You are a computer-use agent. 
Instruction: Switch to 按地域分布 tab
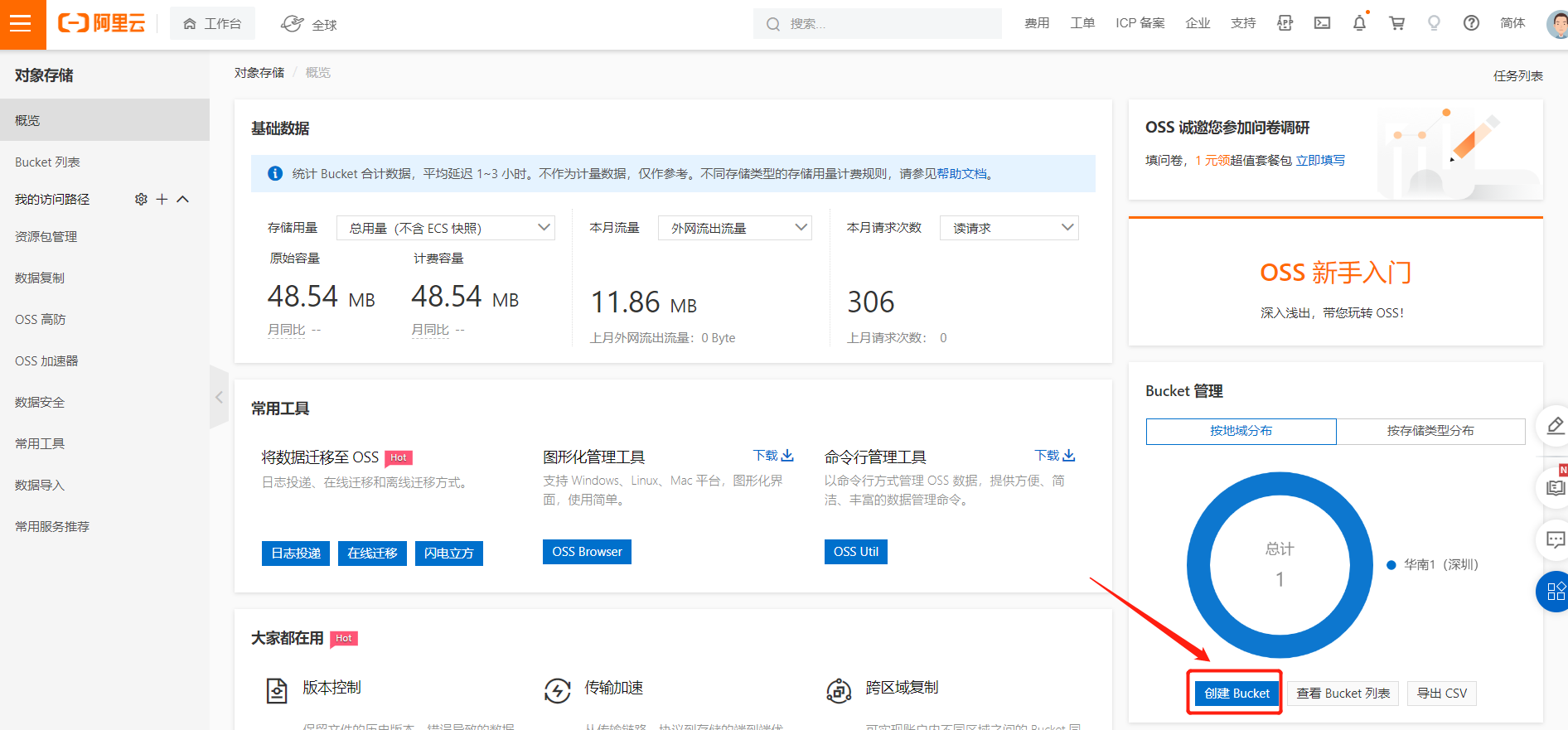click(1241, 431)
